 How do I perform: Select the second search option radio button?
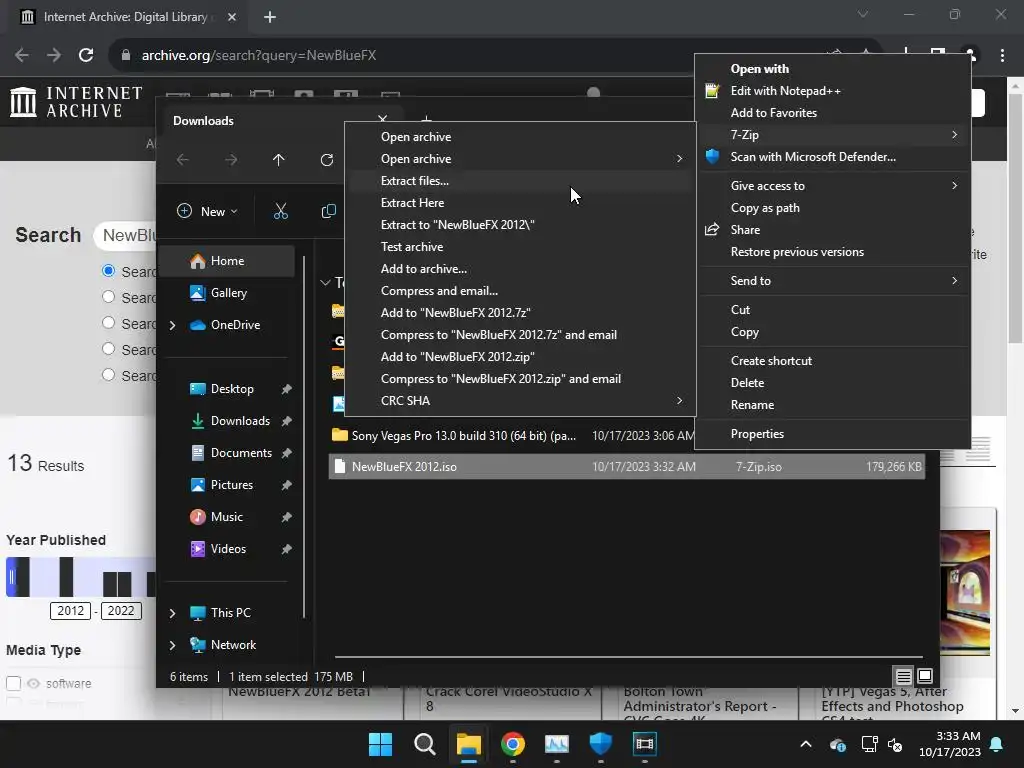coord(108,297)
